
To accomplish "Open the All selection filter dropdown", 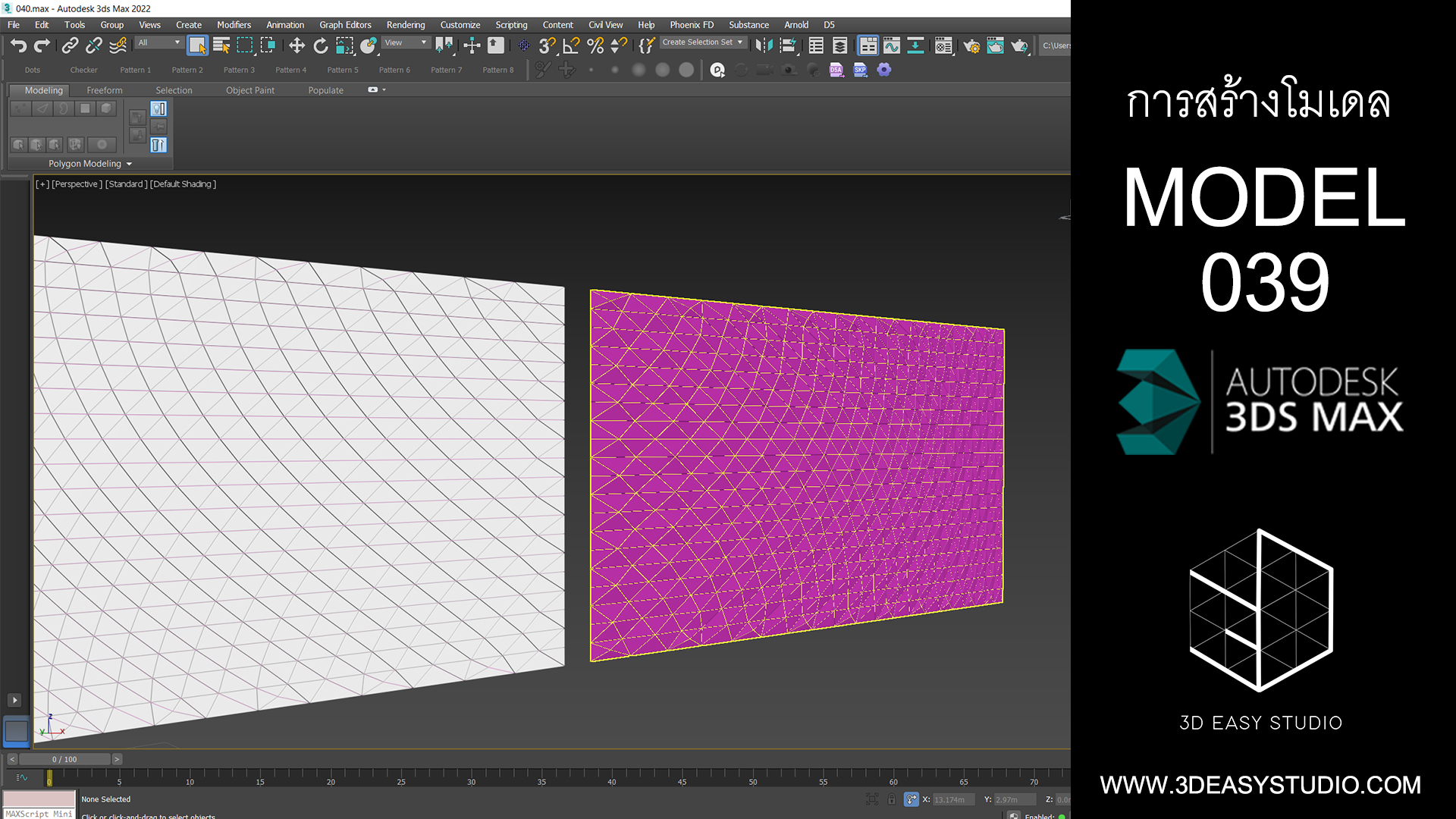I will tap(158, 42).
